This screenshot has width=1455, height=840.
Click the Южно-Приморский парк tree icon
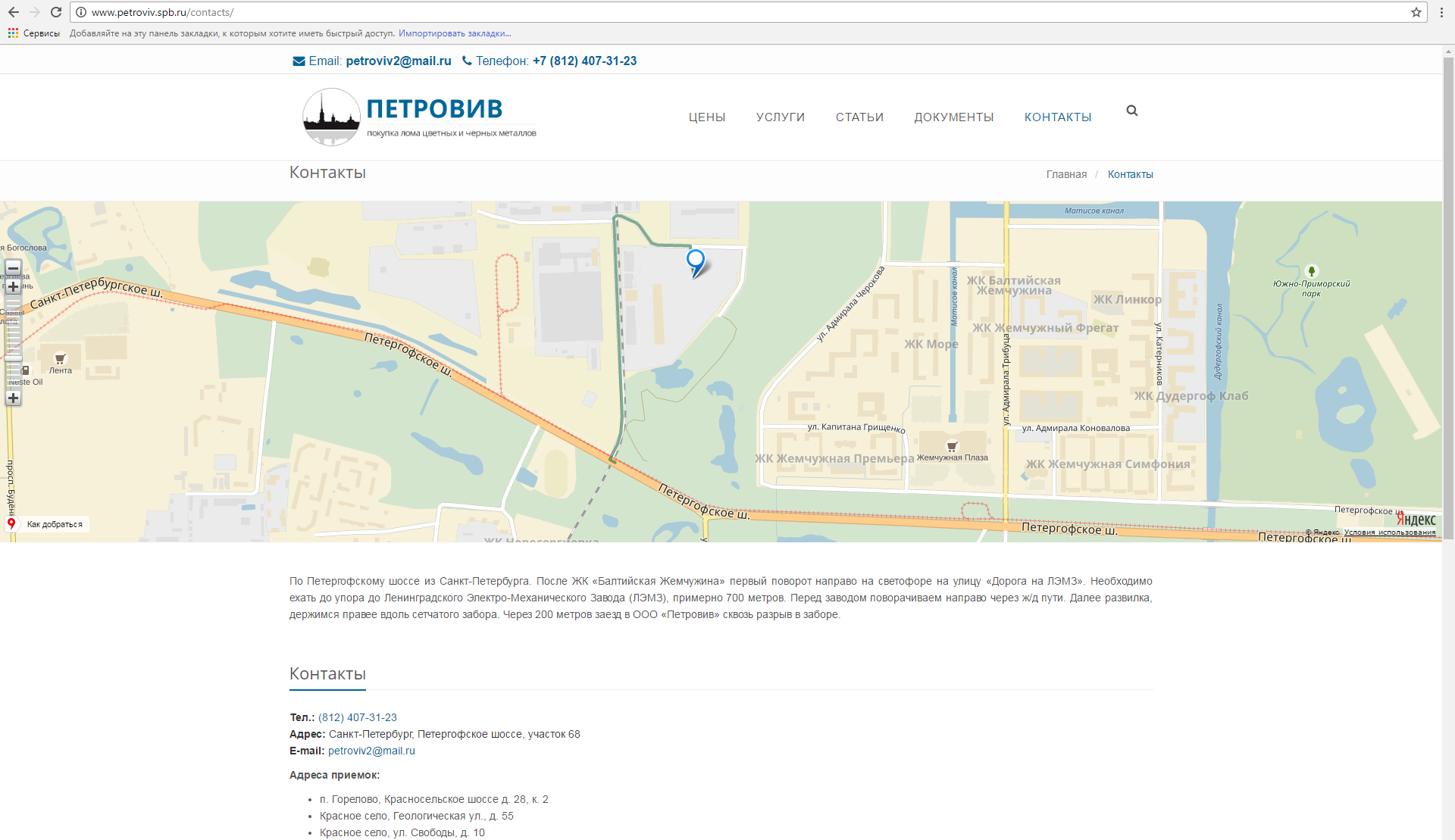(1311, 271)
